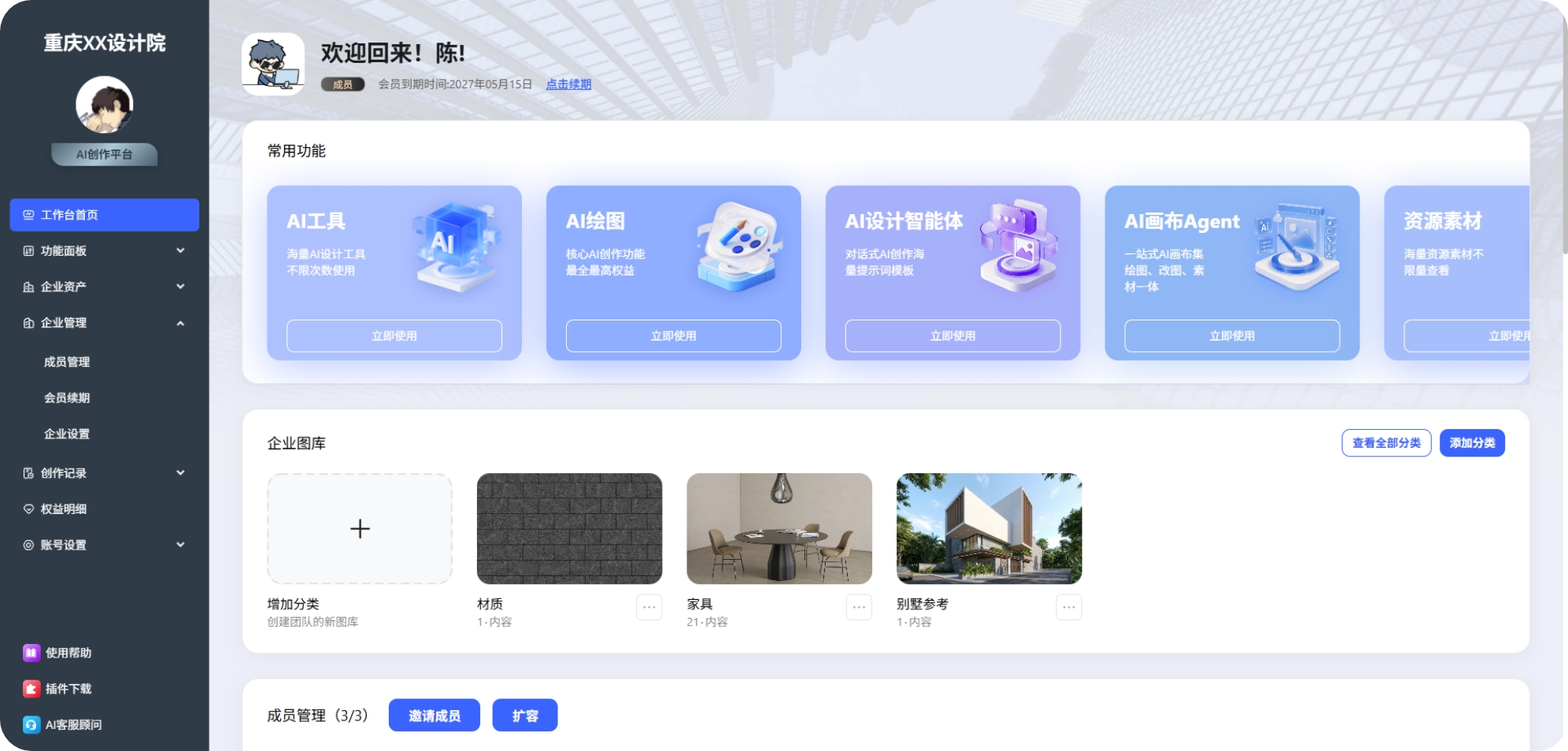Open more options for 材质 category
Screen dimensions: 1568x751
coord(649,607)
